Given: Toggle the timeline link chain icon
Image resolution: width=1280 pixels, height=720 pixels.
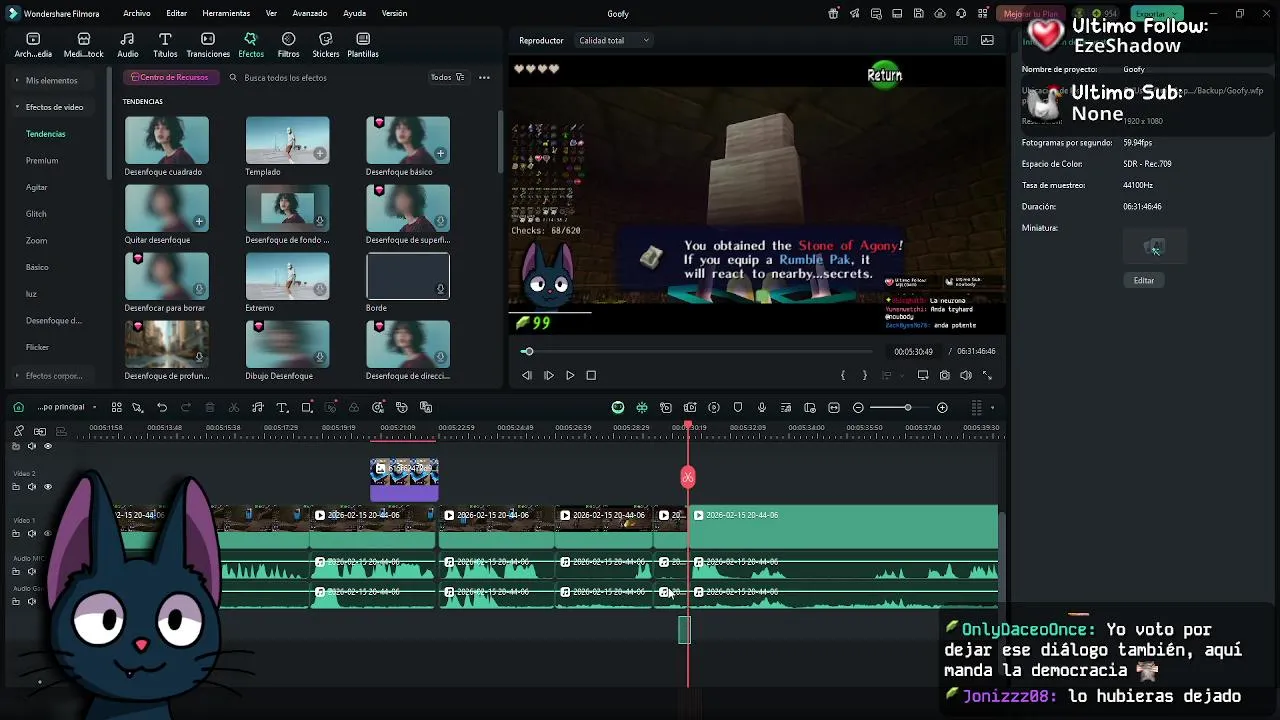Looking at the screenshot, I should click(19, 430).
